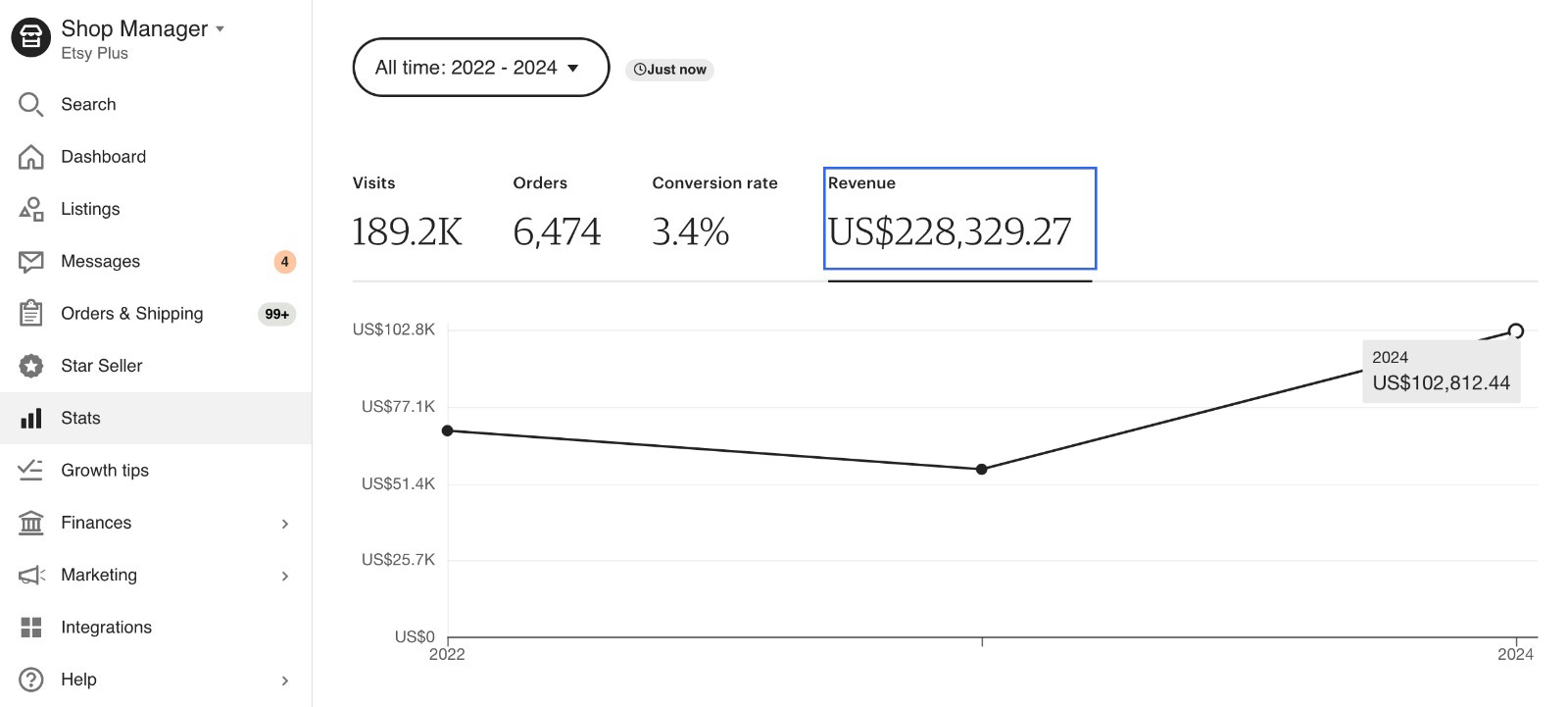Click the Shop Manager storefront logo icon
This screenshot has width=1568, height=707.
tap(30, 38)
